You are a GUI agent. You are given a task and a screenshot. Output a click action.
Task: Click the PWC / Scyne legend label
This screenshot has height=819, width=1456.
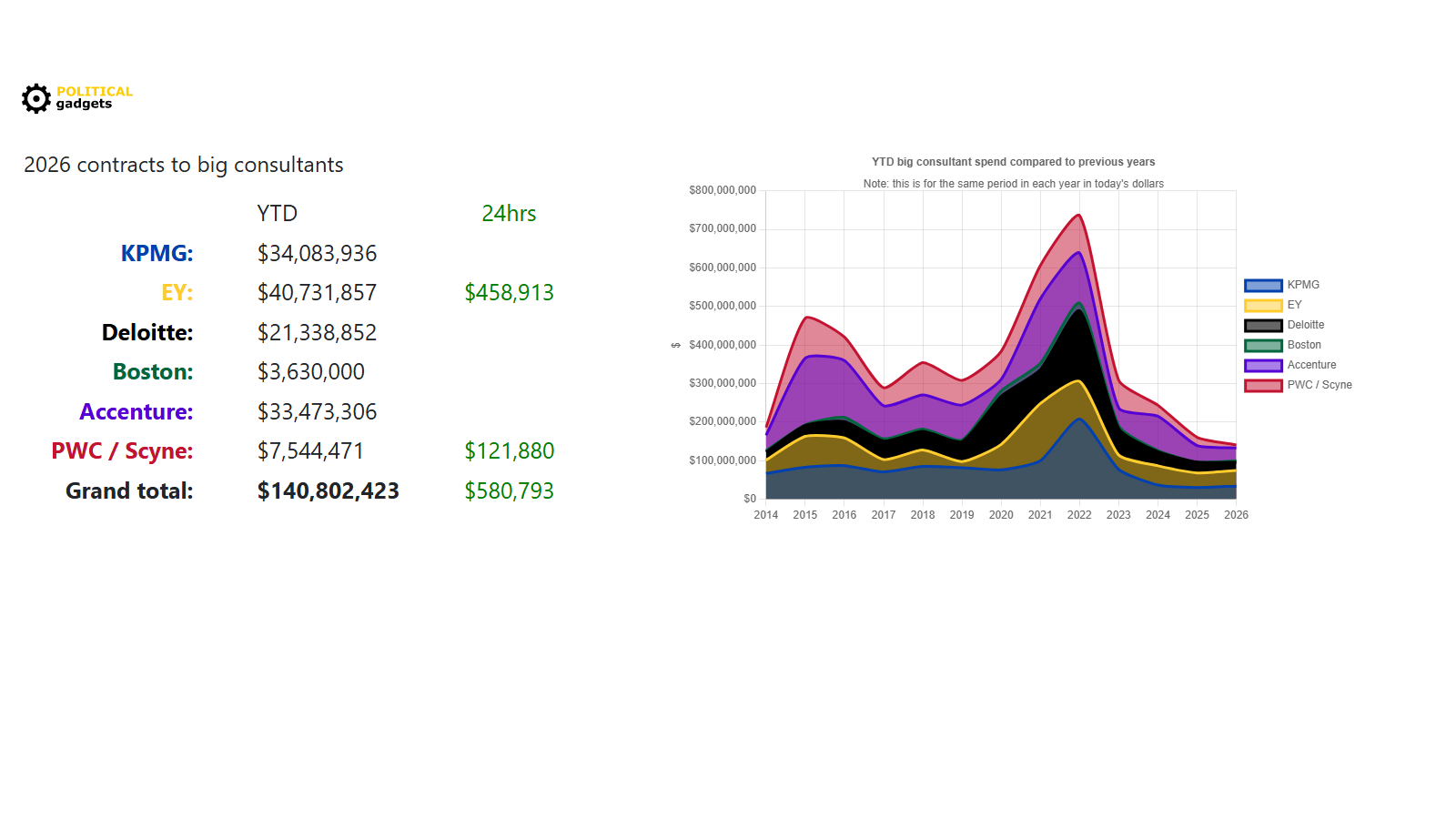[x=1319, y=385]
